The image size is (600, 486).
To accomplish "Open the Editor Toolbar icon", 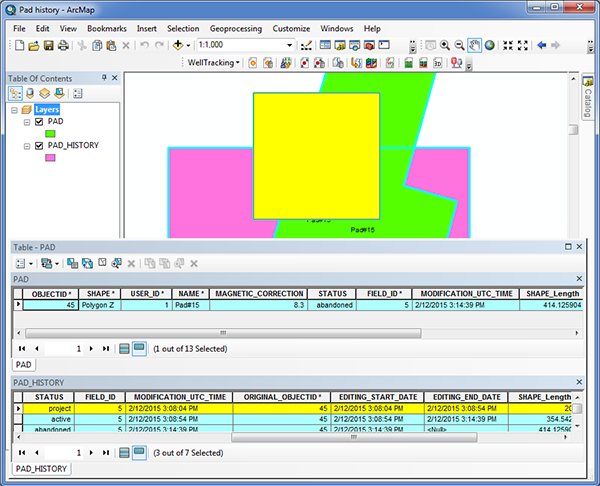I will pyautogui.click(x=306, y=46).
